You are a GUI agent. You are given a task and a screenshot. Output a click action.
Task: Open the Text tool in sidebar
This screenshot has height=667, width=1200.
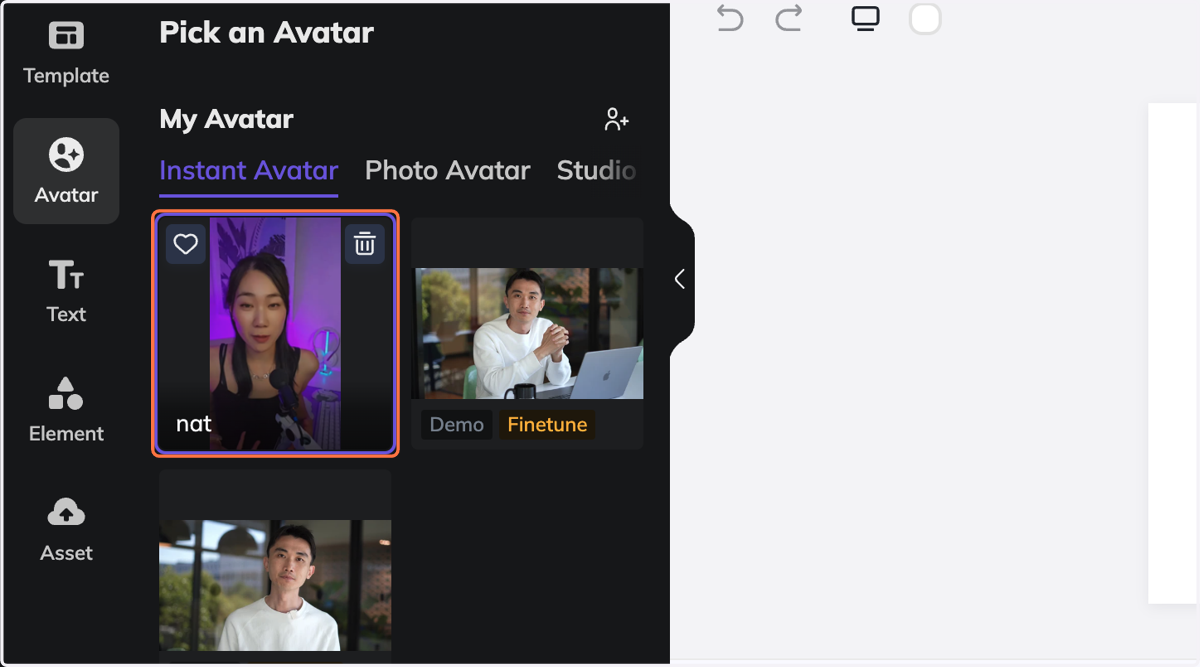pyautogui.click(x=66, y=291)
